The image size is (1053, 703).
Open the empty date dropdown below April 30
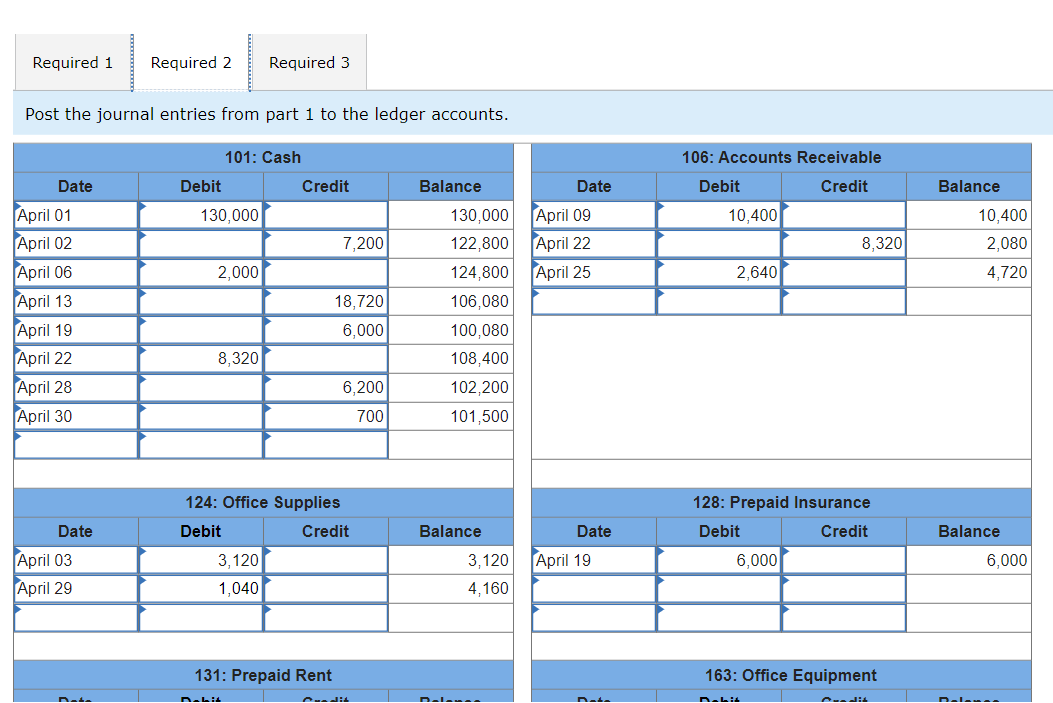click(75, 444)
